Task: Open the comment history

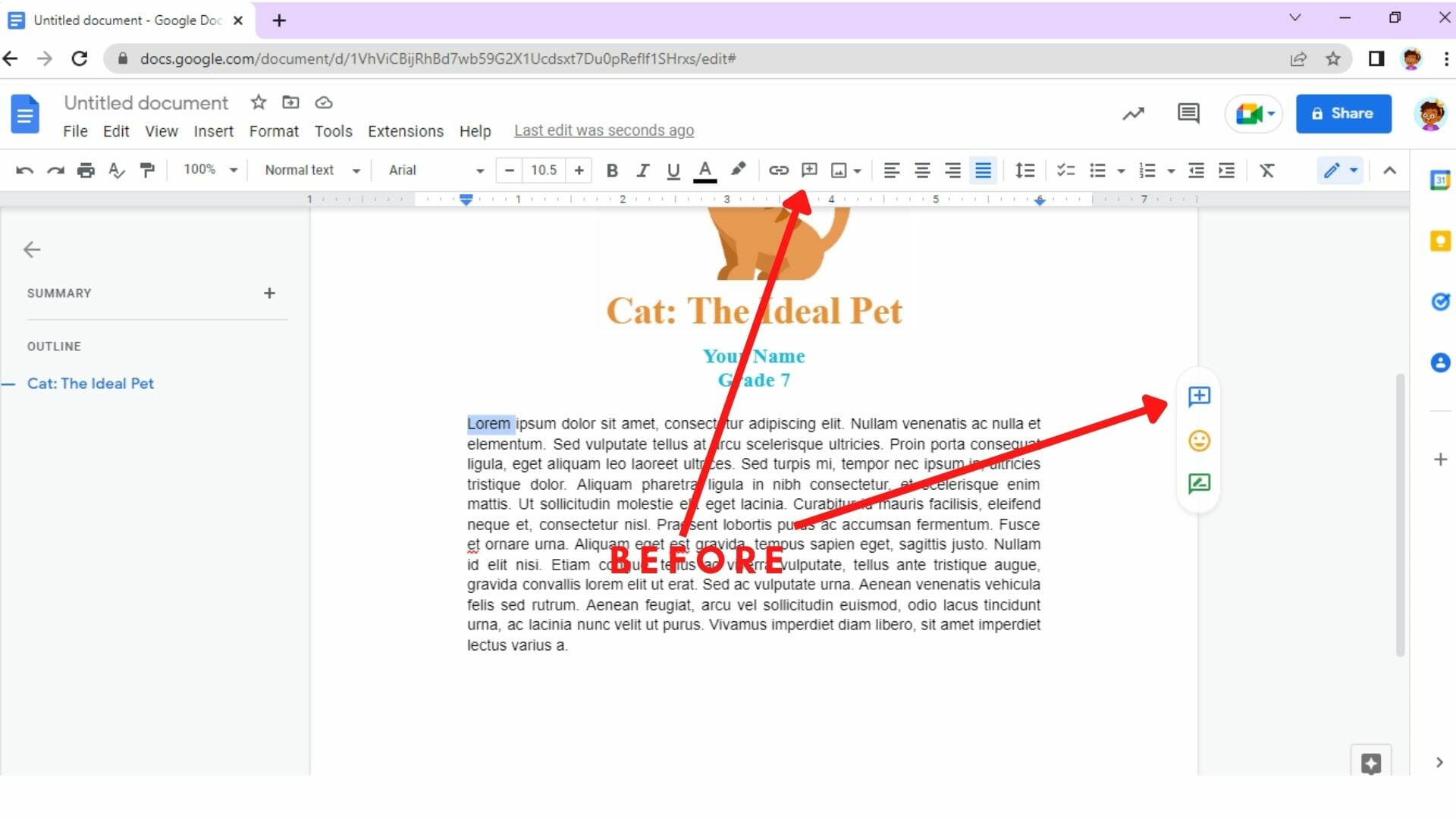Action: point(1188,114)
